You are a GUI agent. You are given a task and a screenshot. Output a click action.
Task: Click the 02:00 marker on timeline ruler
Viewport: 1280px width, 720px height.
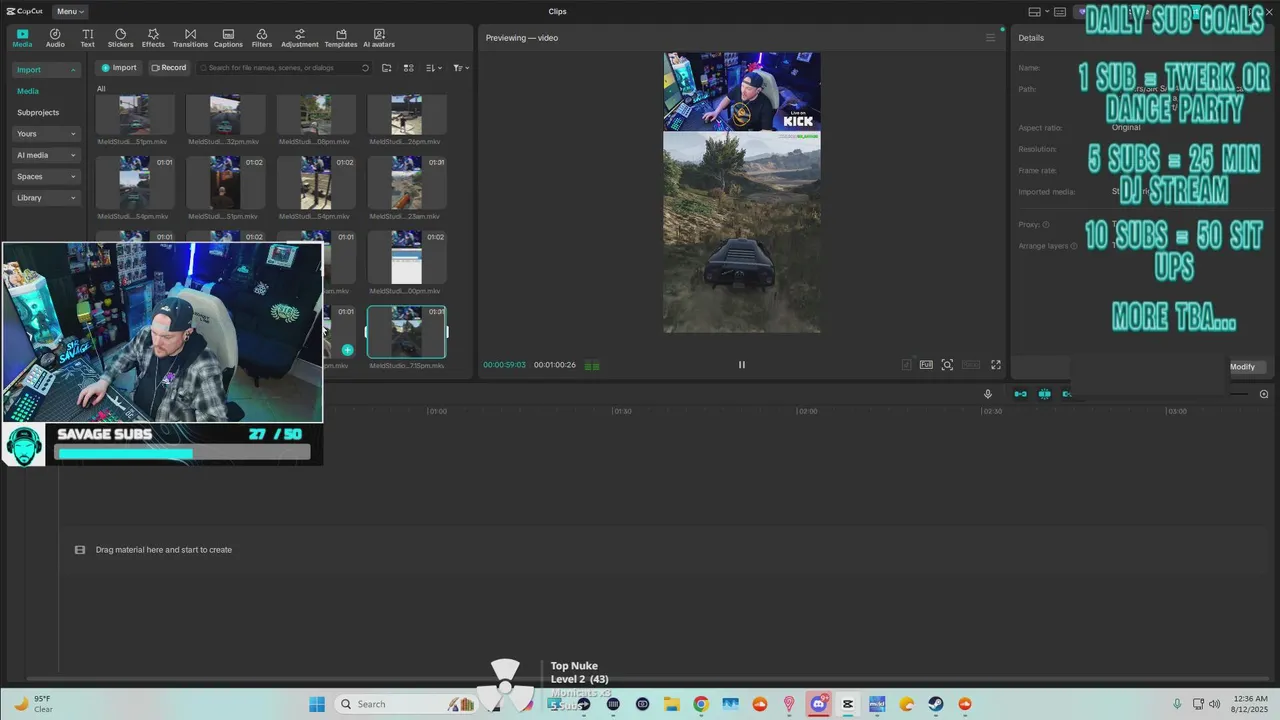806,411
